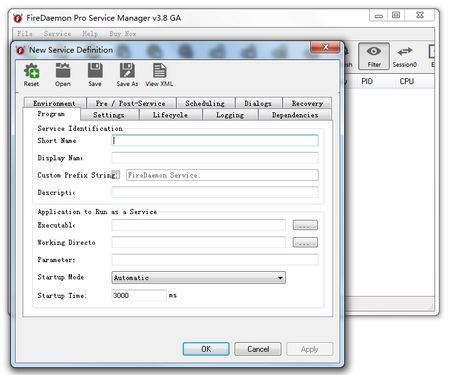Click the Executable path field
Image resolution: width=450 pixels, height=375 pixels.
[199, 225]
